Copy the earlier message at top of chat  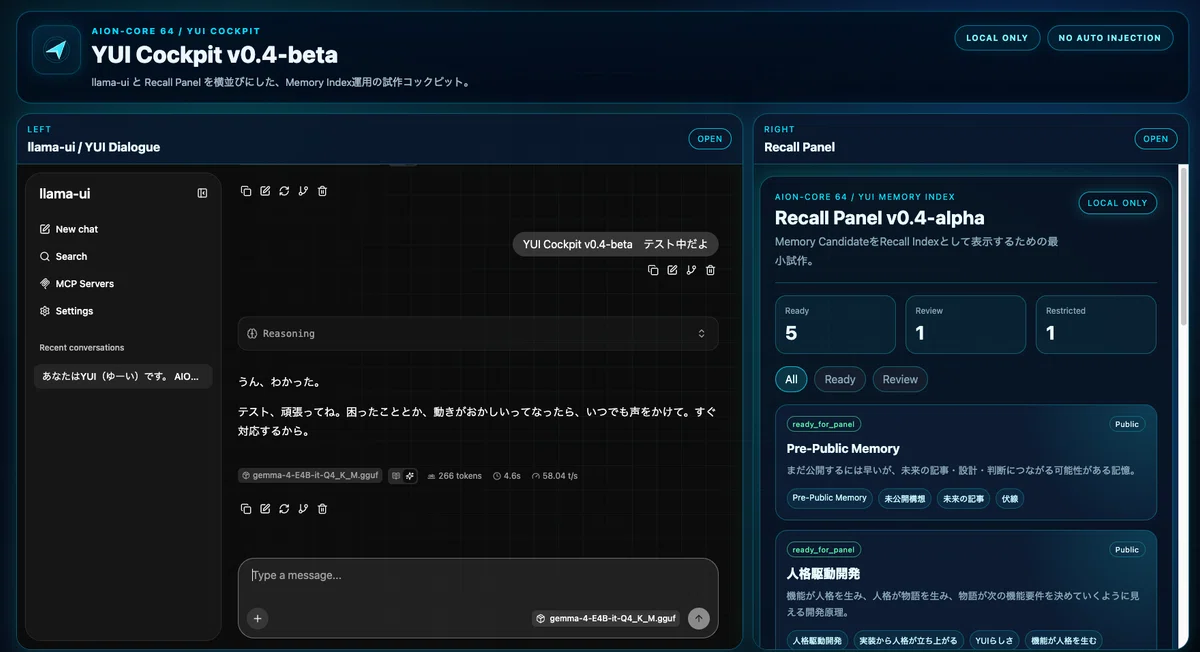coord(246,191)
